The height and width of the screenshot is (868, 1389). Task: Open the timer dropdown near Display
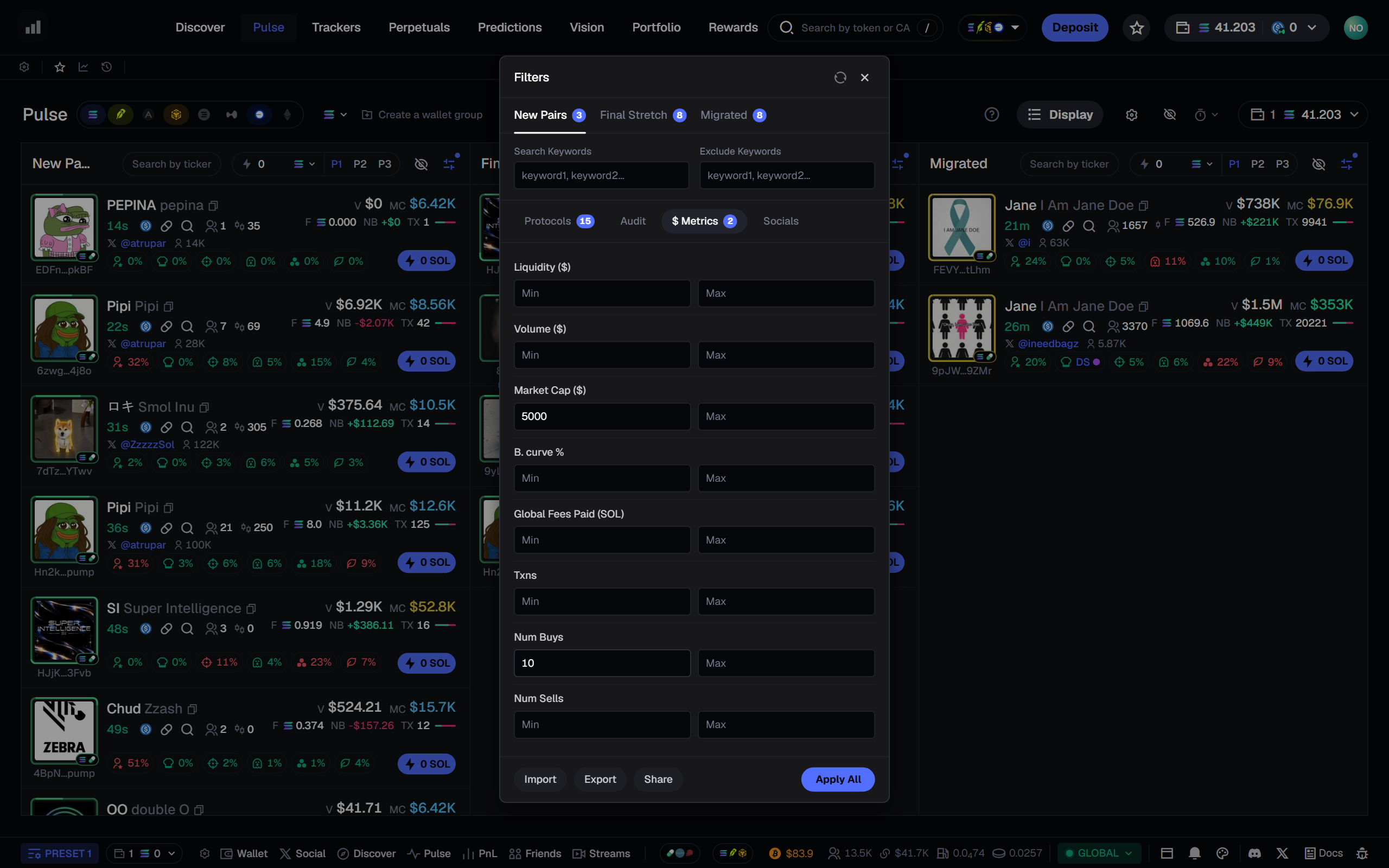click(x=1206, y=115)
